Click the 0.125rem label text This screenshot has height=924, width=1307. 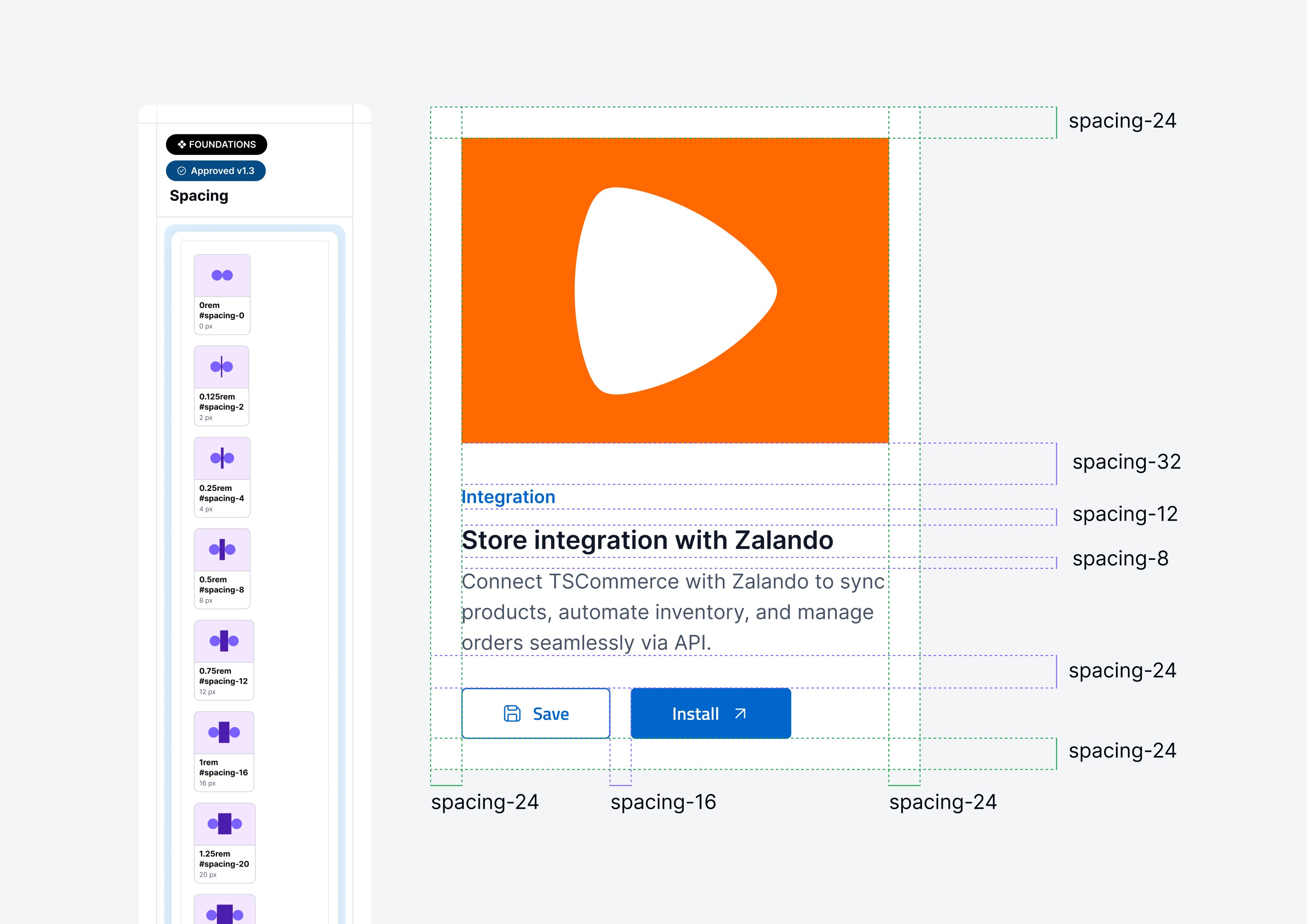(217, 397)
